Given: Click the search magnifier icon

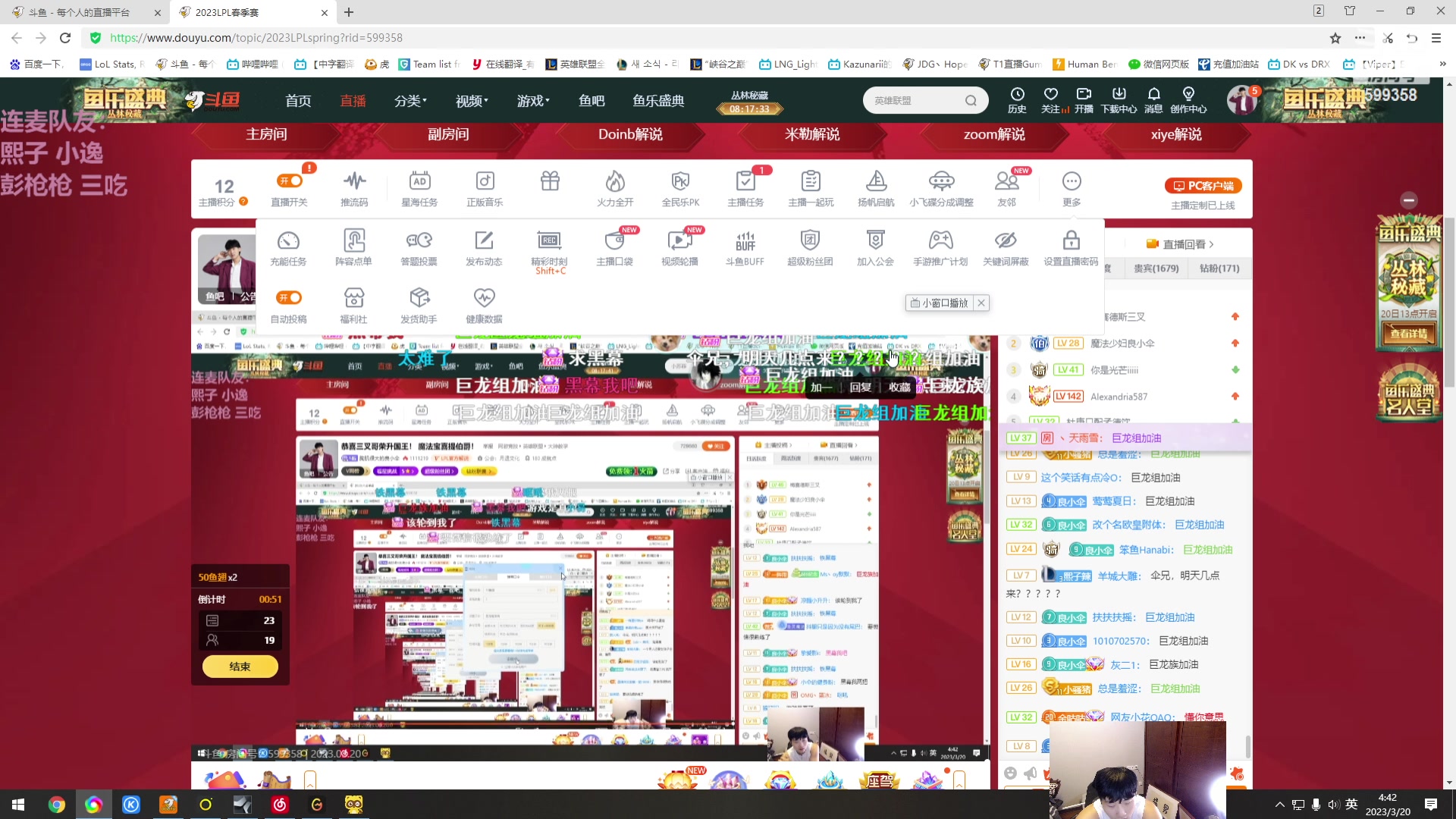Looking at the screenshot, I should 971,100.
